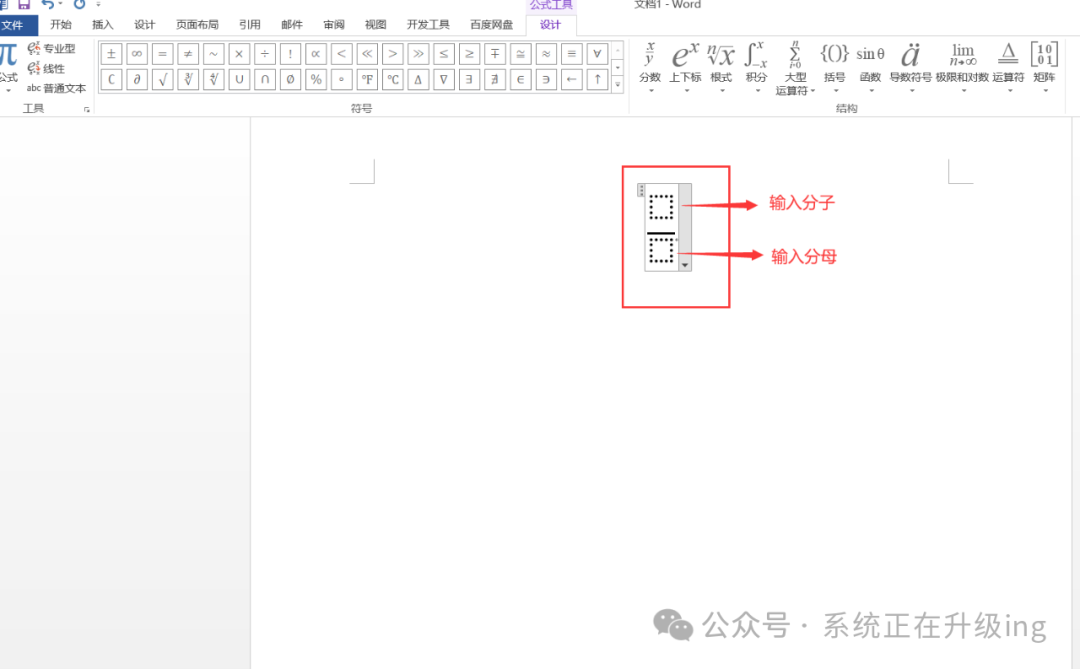Image resolution: width=1080 pixels, height=669 pixels.
Task: Insert the not-equal ≠ symbol
Action: [x=188, y=54]
